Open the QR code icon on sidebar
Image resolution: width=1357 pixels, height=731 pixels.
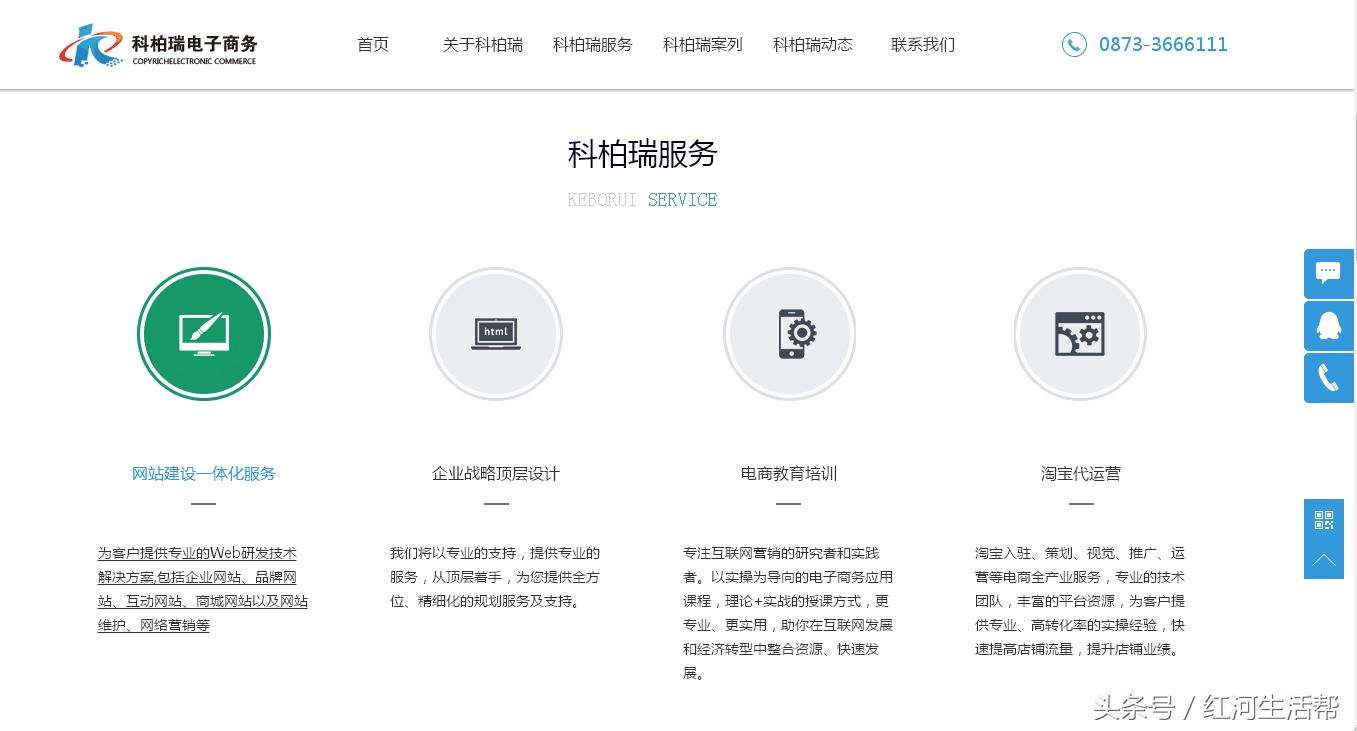tap(1324, 519)
